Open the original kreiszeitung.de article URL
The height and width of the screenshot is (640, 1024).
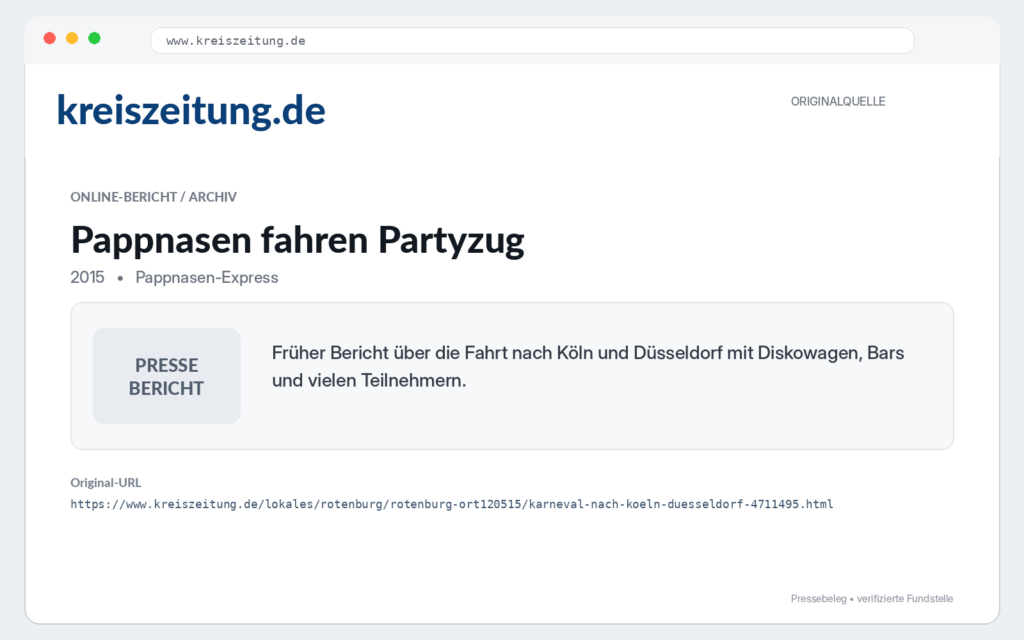click(452, 504)
